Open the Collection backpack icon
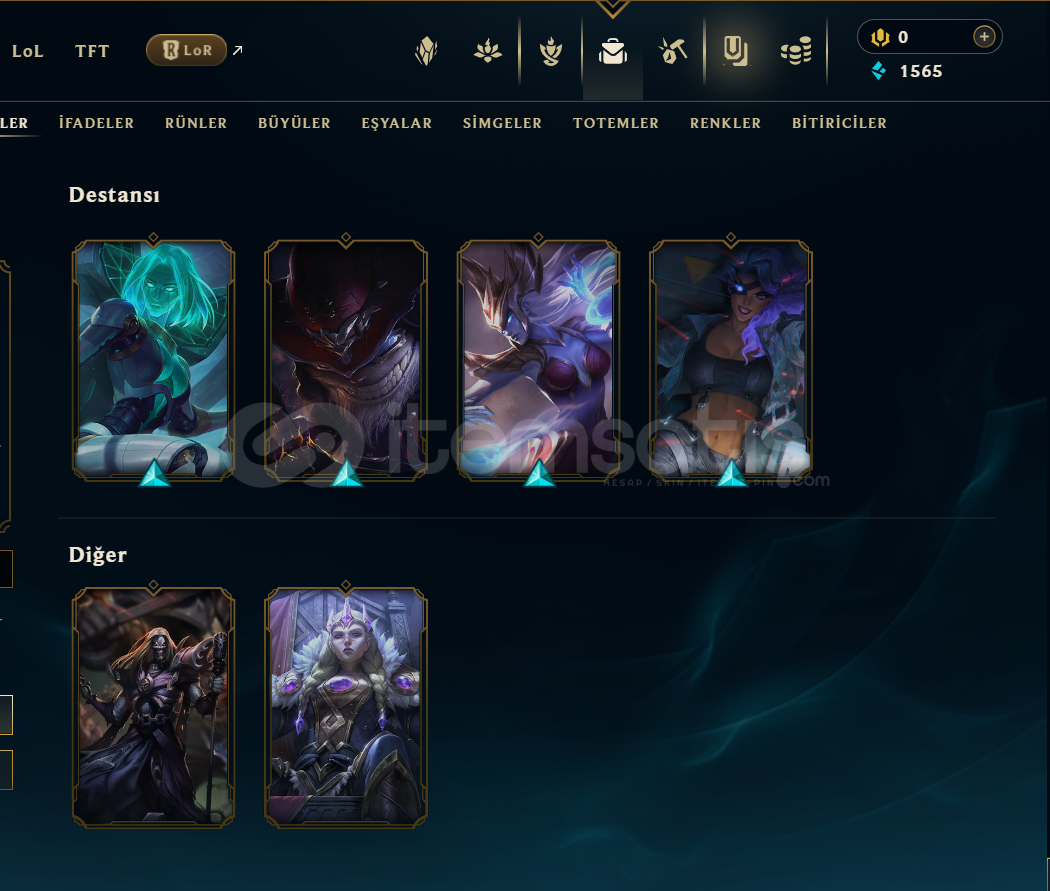This screenshot has height=891, width=1050. pyautogui.click(x=613, y=52)
